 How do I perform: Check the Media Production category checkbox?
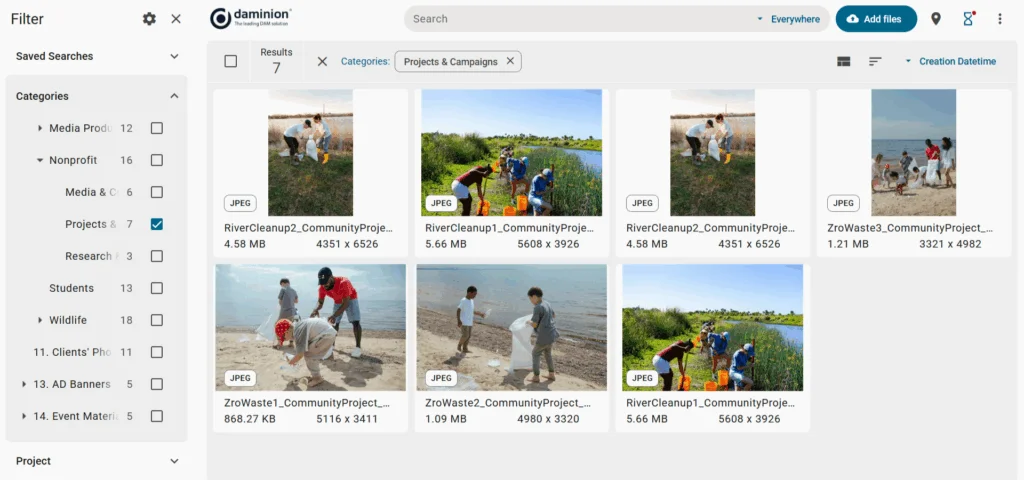coord(157,129)
